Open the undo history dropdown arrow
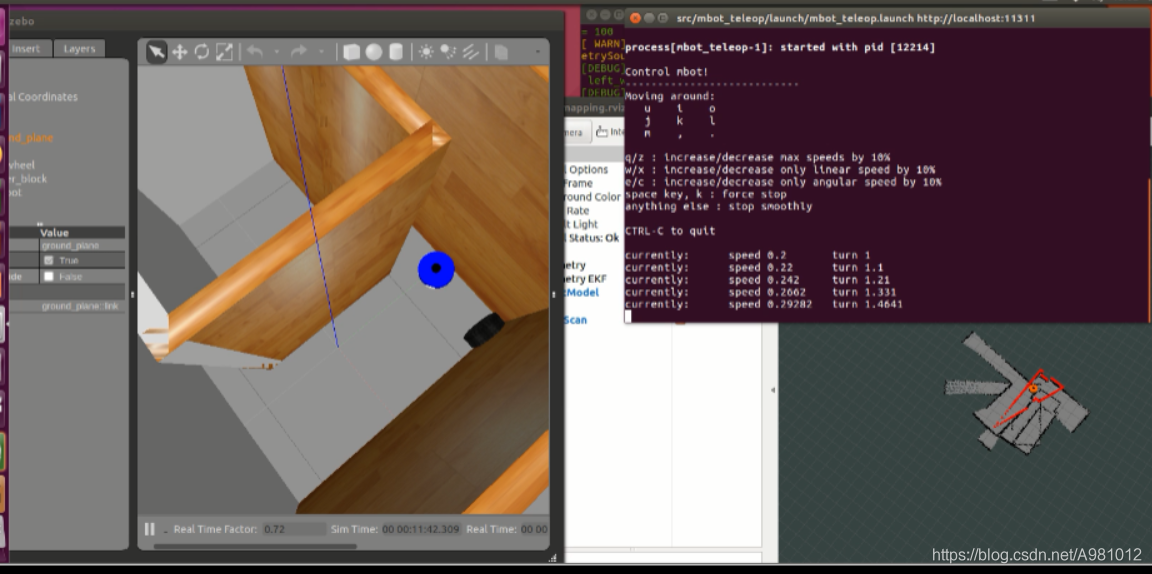Viewport: 1152px width, 574px height. click(x=276, y=52)
